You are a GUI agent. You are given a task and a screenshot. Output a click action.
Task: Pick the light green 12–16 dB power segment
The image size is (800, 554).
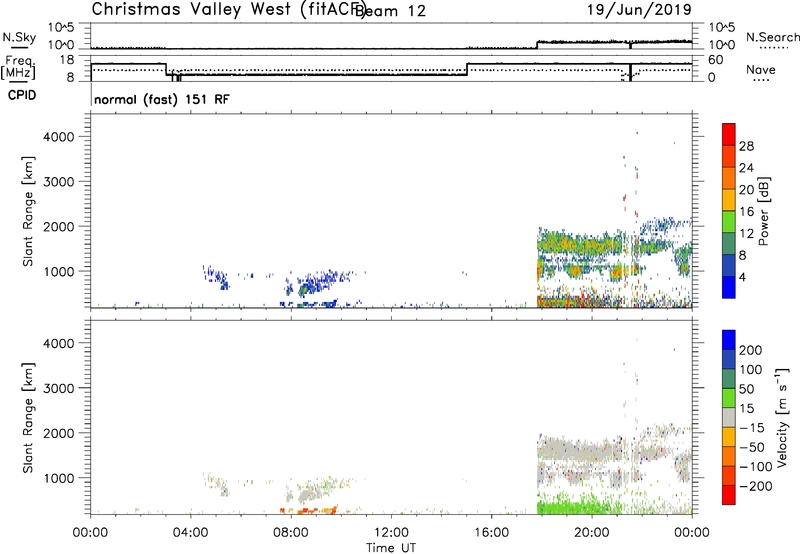(729, 222)
